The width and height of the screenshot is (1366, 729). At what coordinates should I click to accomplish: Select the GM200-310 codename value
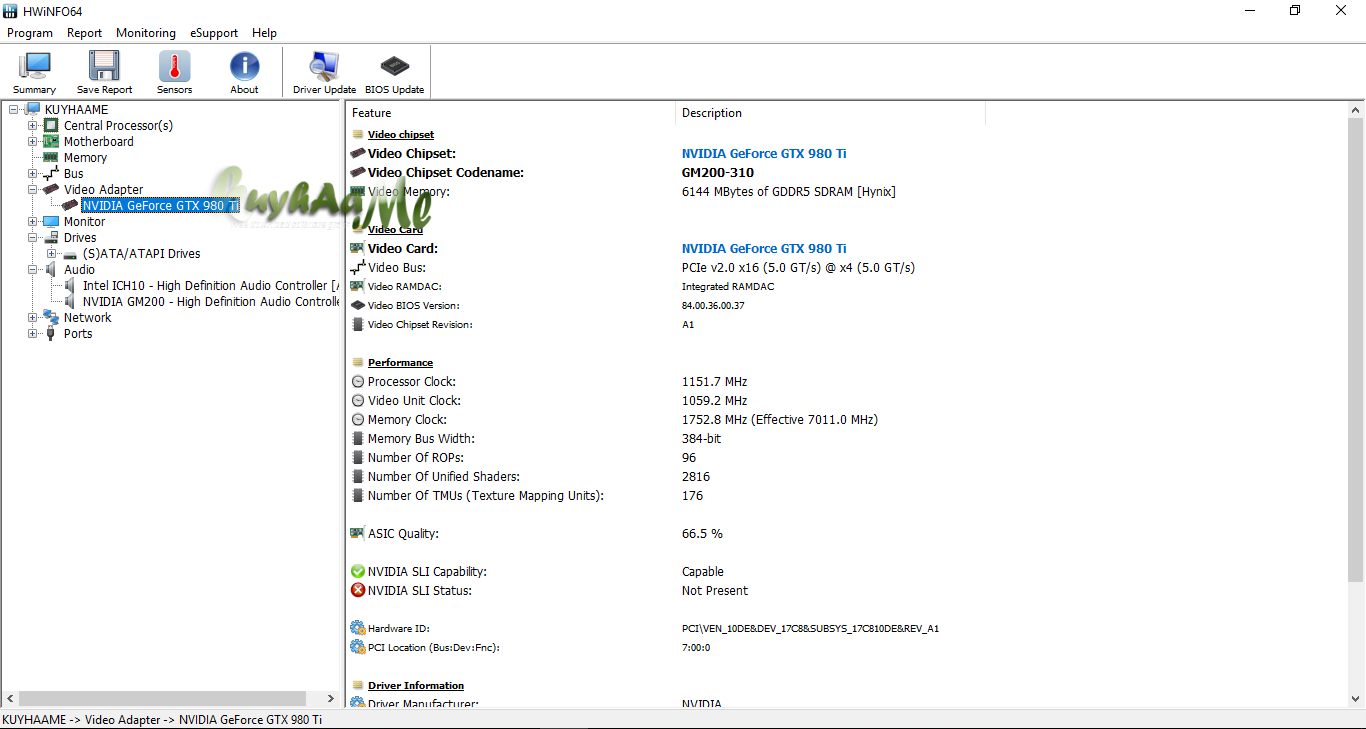[x=718, y=172]
